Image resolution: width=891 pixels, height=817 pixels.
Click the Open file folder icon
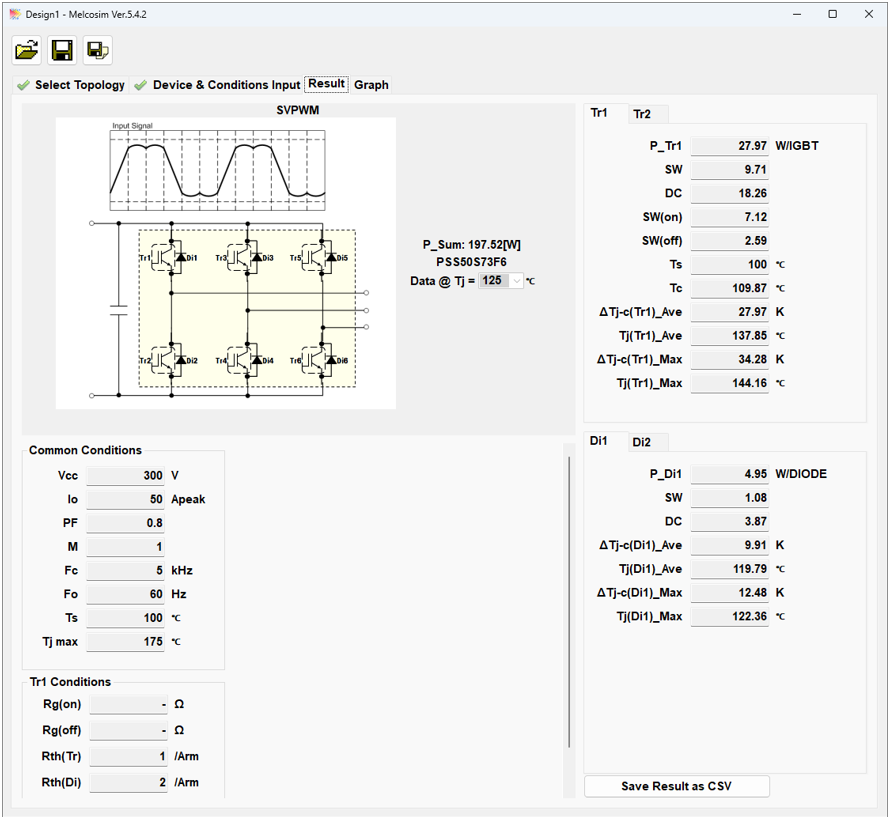27,50
